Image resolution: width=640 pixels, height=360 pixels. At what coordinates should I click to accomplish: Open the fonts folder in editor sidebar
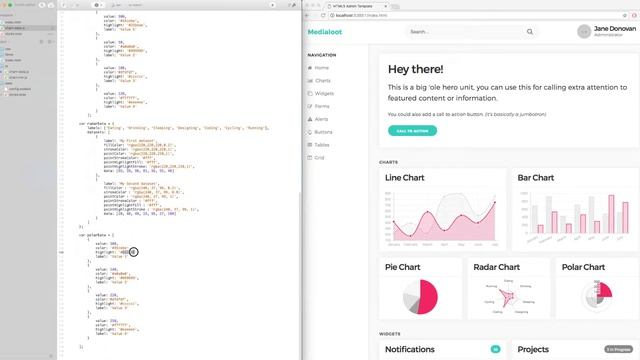pos(9,54)
